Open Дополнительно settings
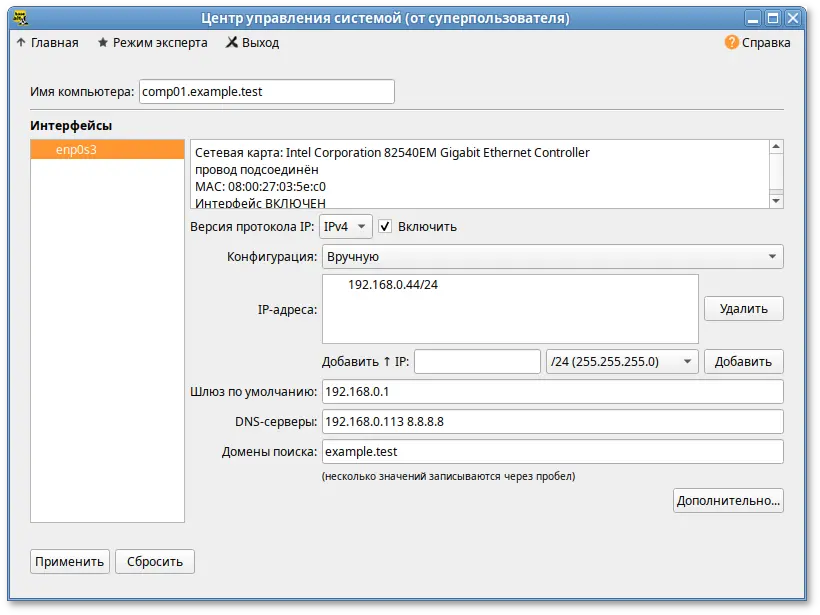 coord(728,500)
